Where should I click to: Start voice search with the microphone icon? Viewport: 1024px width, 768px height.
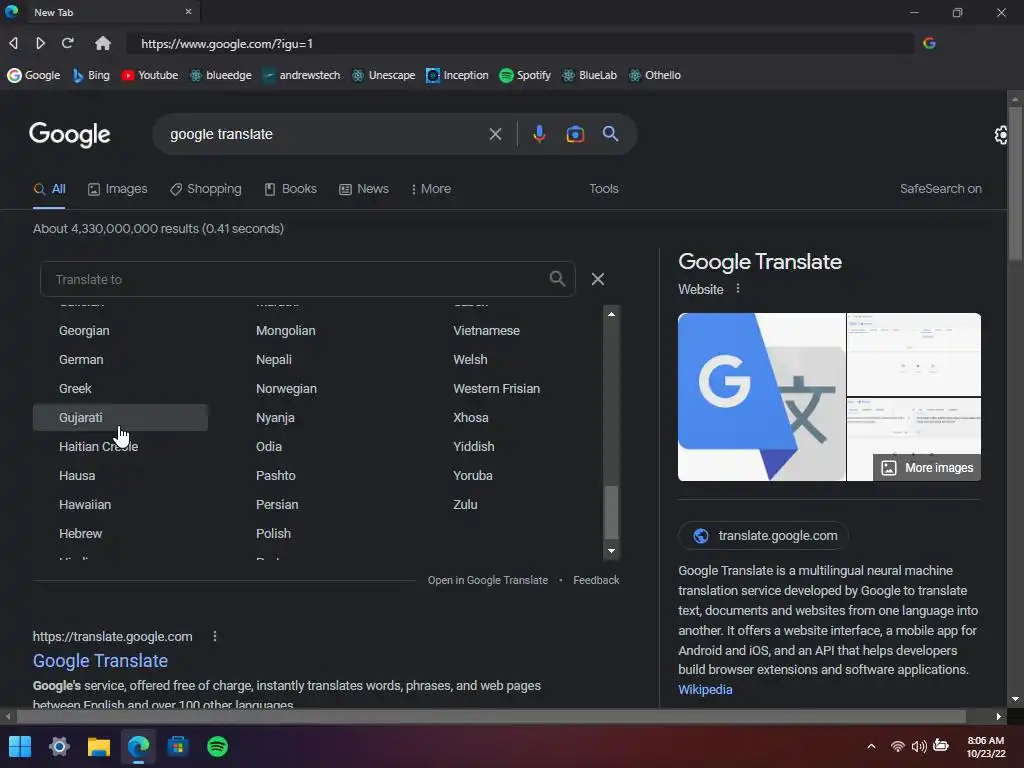tap(539, 134)
